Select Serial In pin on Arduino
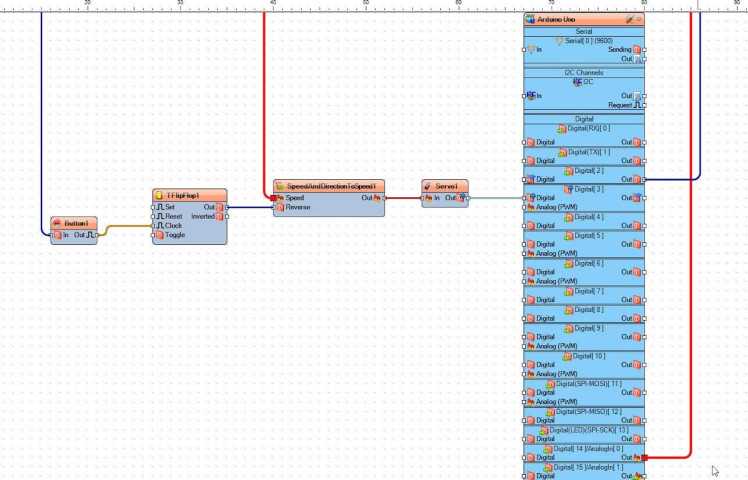 [x=524, y=50]
